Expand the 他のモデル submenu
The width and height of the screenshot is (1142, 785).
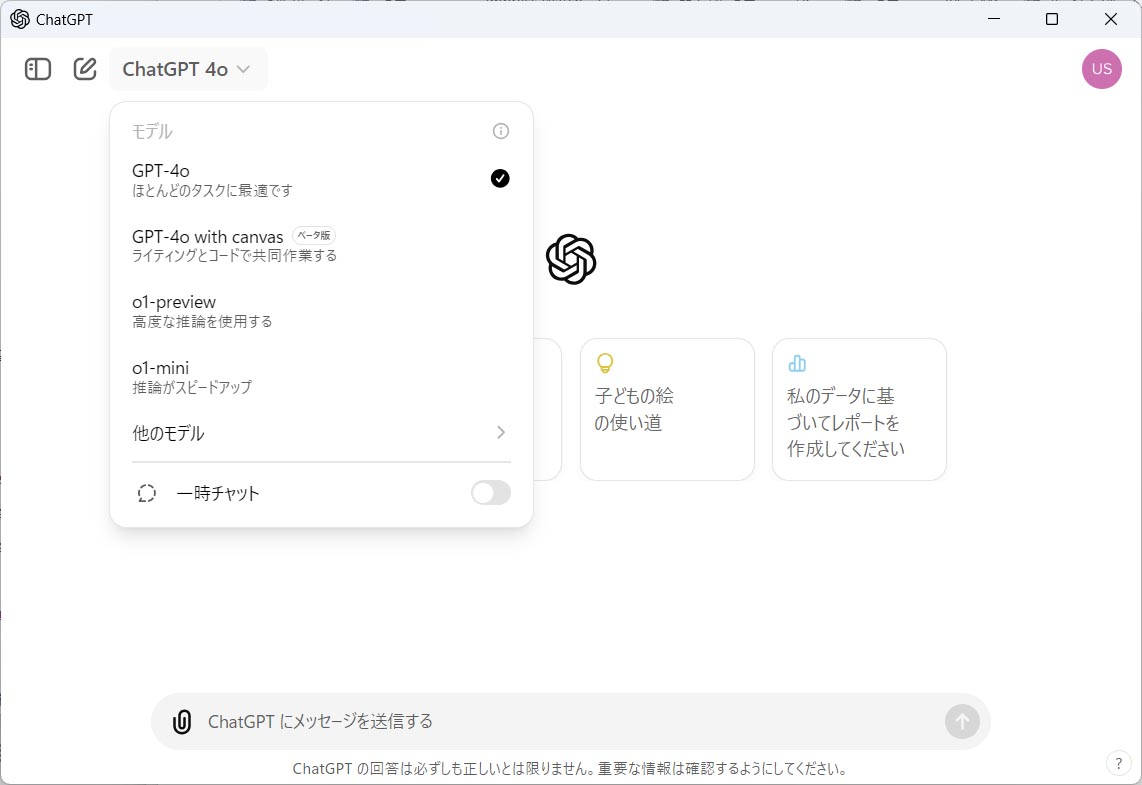click(320, 433)
